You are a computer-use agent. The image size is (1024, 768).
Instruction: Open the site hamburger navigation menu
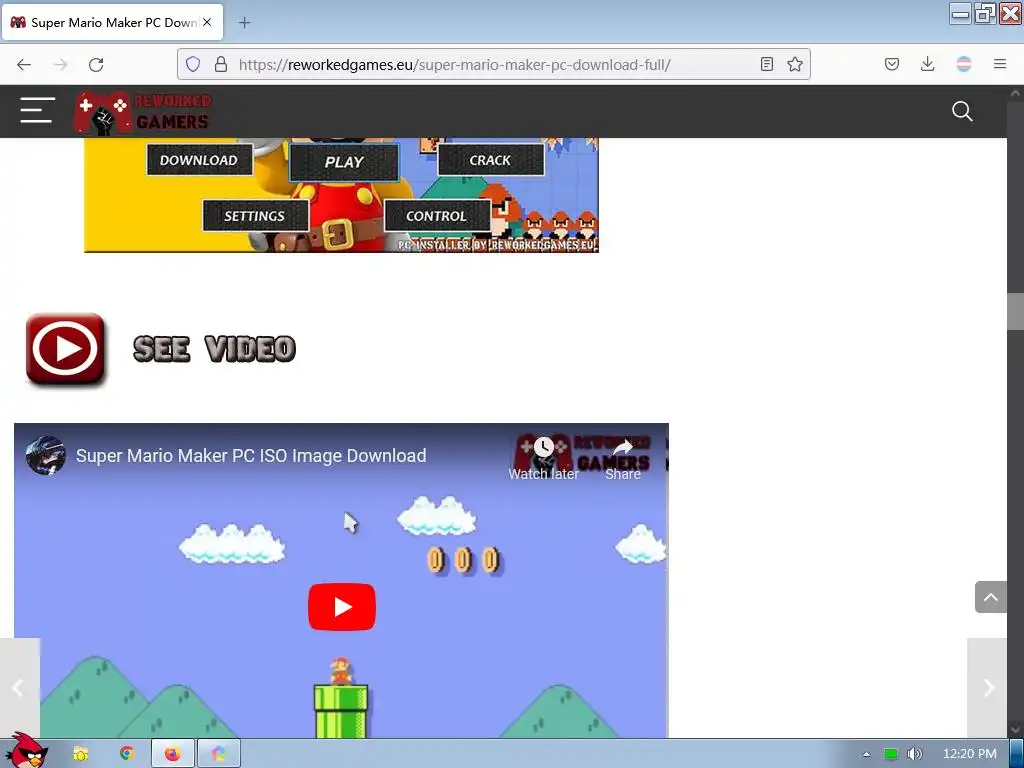[x=37, y=110]
